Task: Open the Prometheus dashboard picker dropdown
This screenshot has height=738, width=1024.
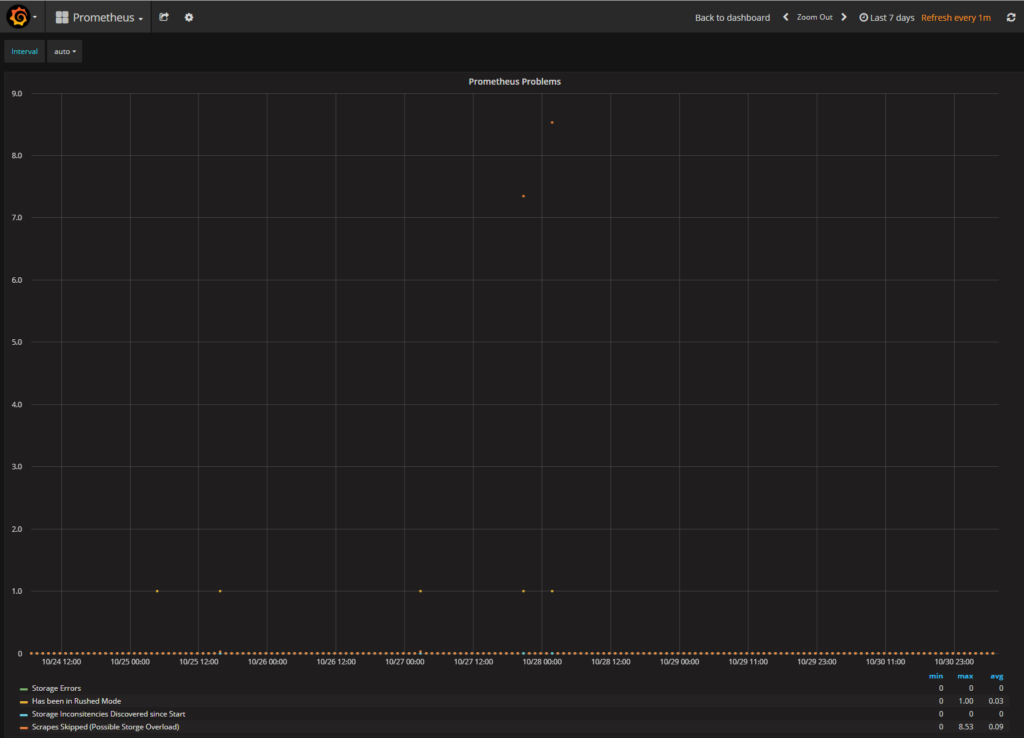Action: (x=107, y=17)
